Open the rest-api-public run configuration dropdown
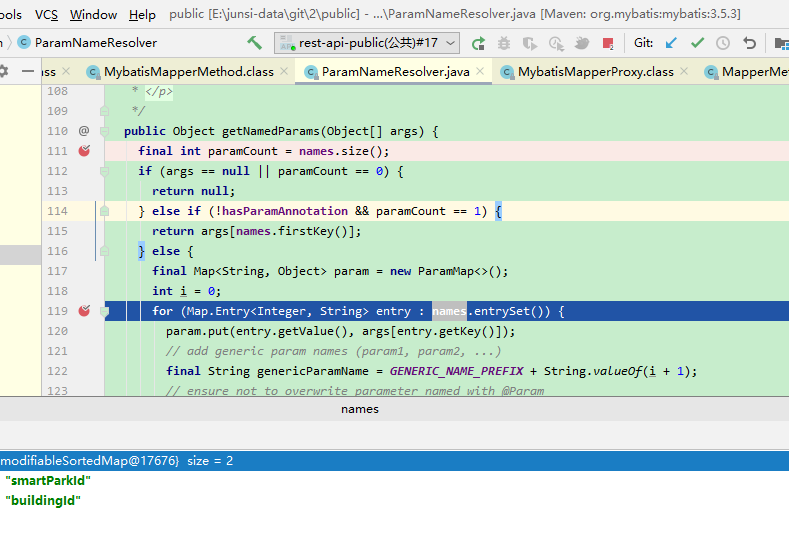789x546 pixels. 366,43
